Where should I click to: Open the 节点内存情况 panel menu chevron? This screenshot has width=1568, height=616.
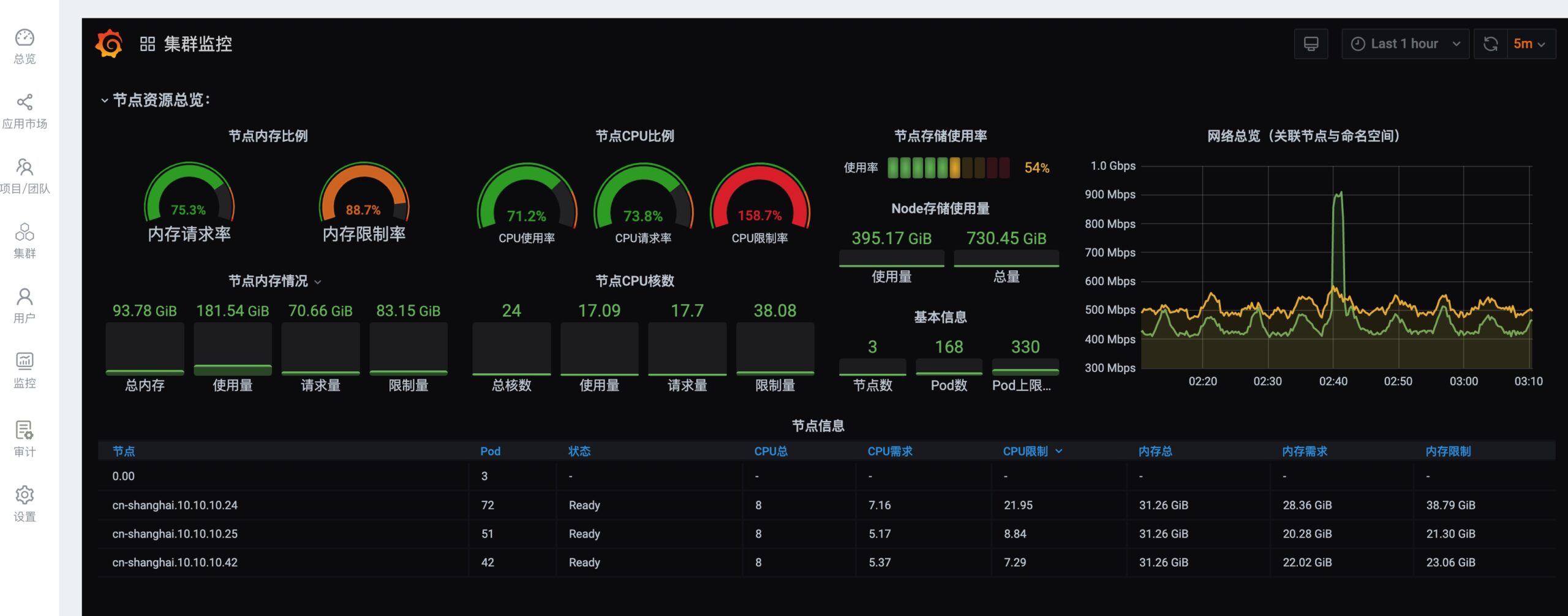coord(318,282)
